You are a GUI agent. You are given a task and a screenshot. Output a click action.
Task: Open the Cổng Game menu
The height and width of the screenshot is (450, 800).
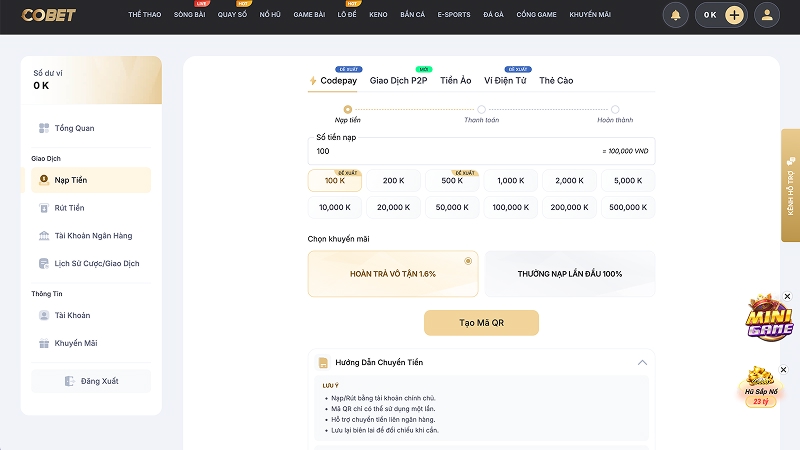pyautogui.click(x=537, y=15)
